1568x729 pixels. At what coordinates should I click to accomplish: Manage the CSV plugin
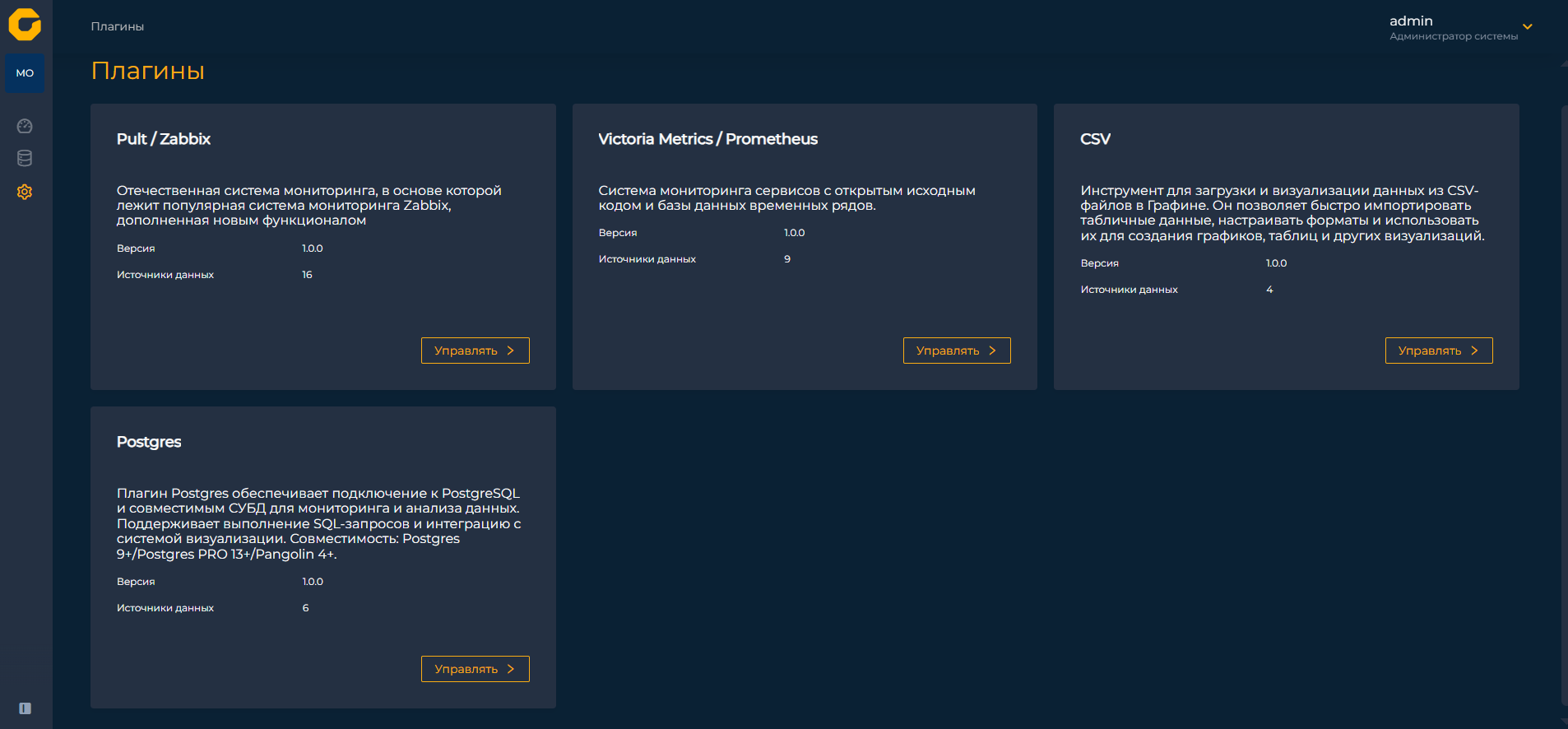click(x=1439, y=351)
